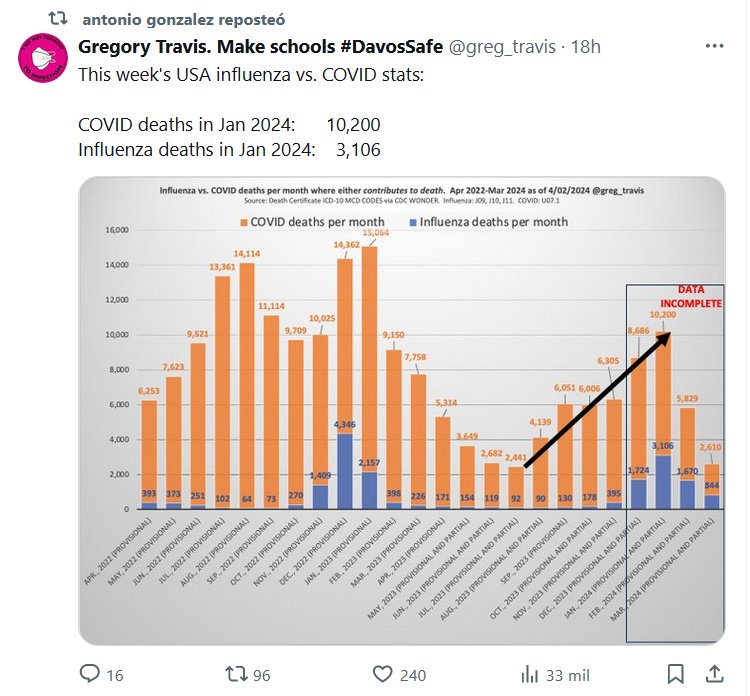This screenshot has width=750, height=696.
Task: Open the 18h timestamp link
Action: pyautogui.click(x=586, y=46)
